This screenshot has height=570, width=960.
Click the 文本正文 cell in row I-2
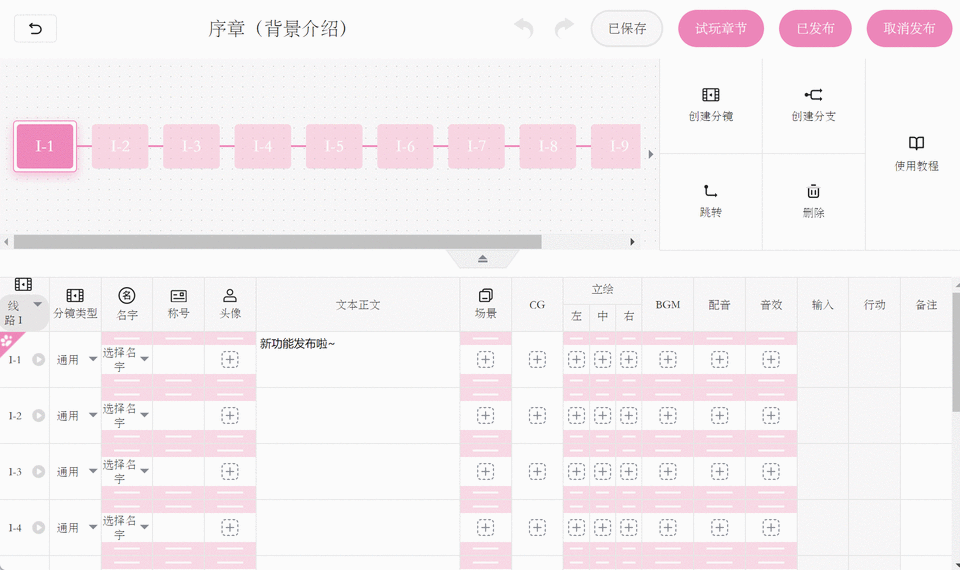tap(358, 416)
